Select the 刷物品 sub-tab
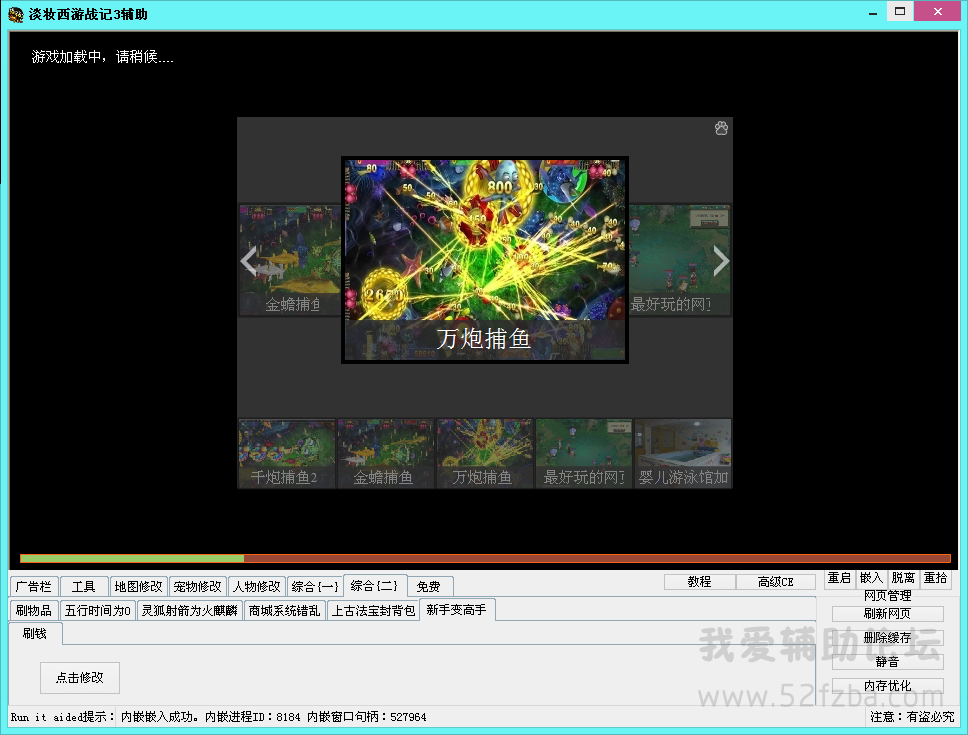This screenshot has width=968, height=735. [x=34, y=610]
